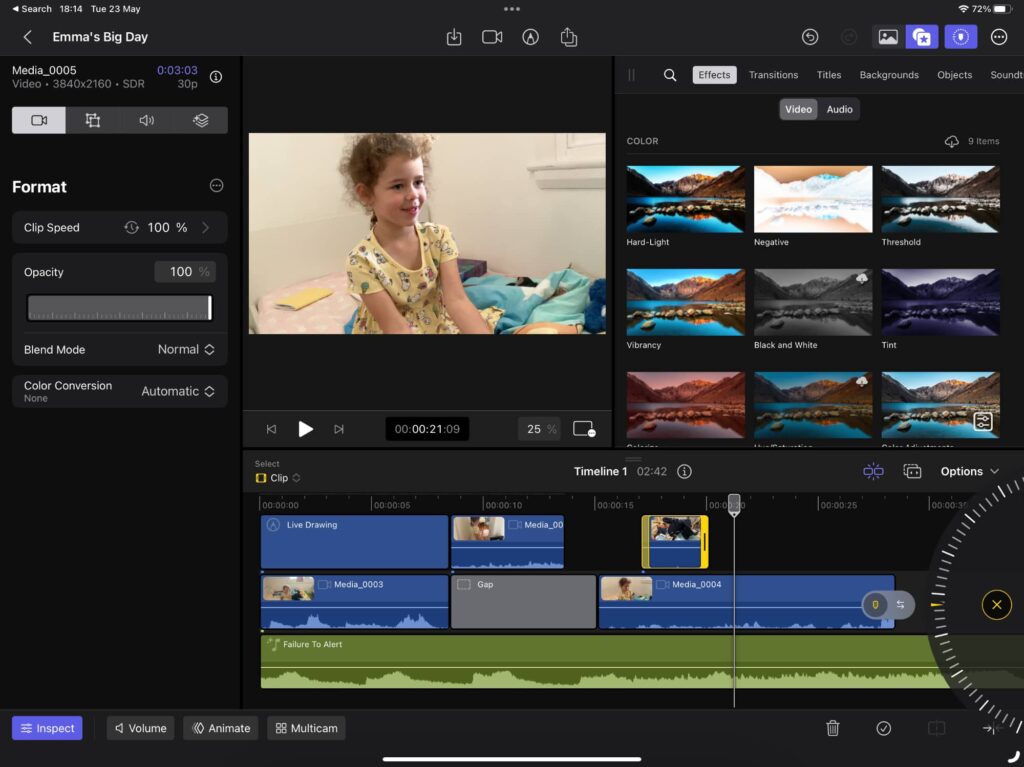
Task: Close the jog wheel with X button
Action: tap(996, 604)
